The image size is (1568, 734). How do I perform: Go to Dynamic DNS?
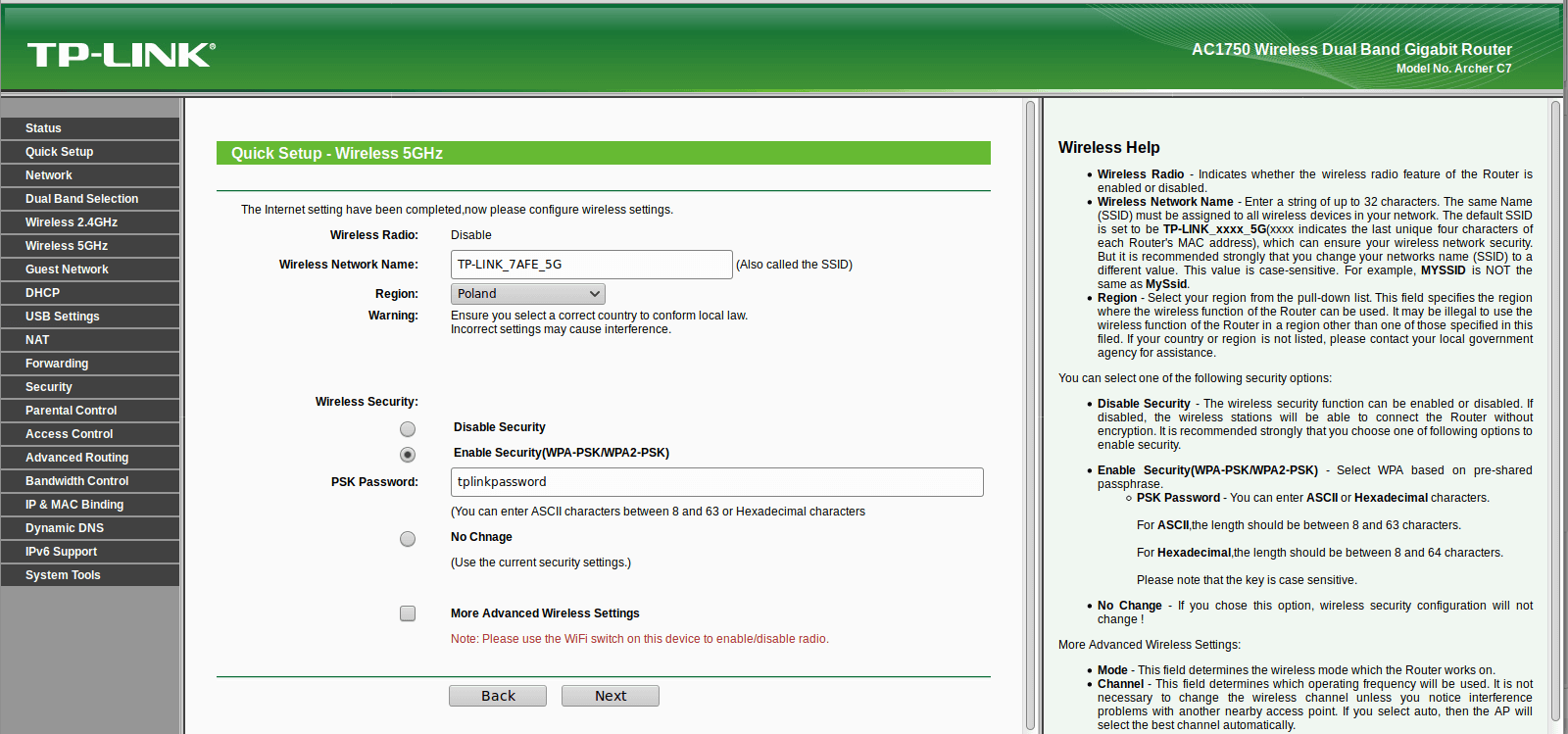pos(90,528)
